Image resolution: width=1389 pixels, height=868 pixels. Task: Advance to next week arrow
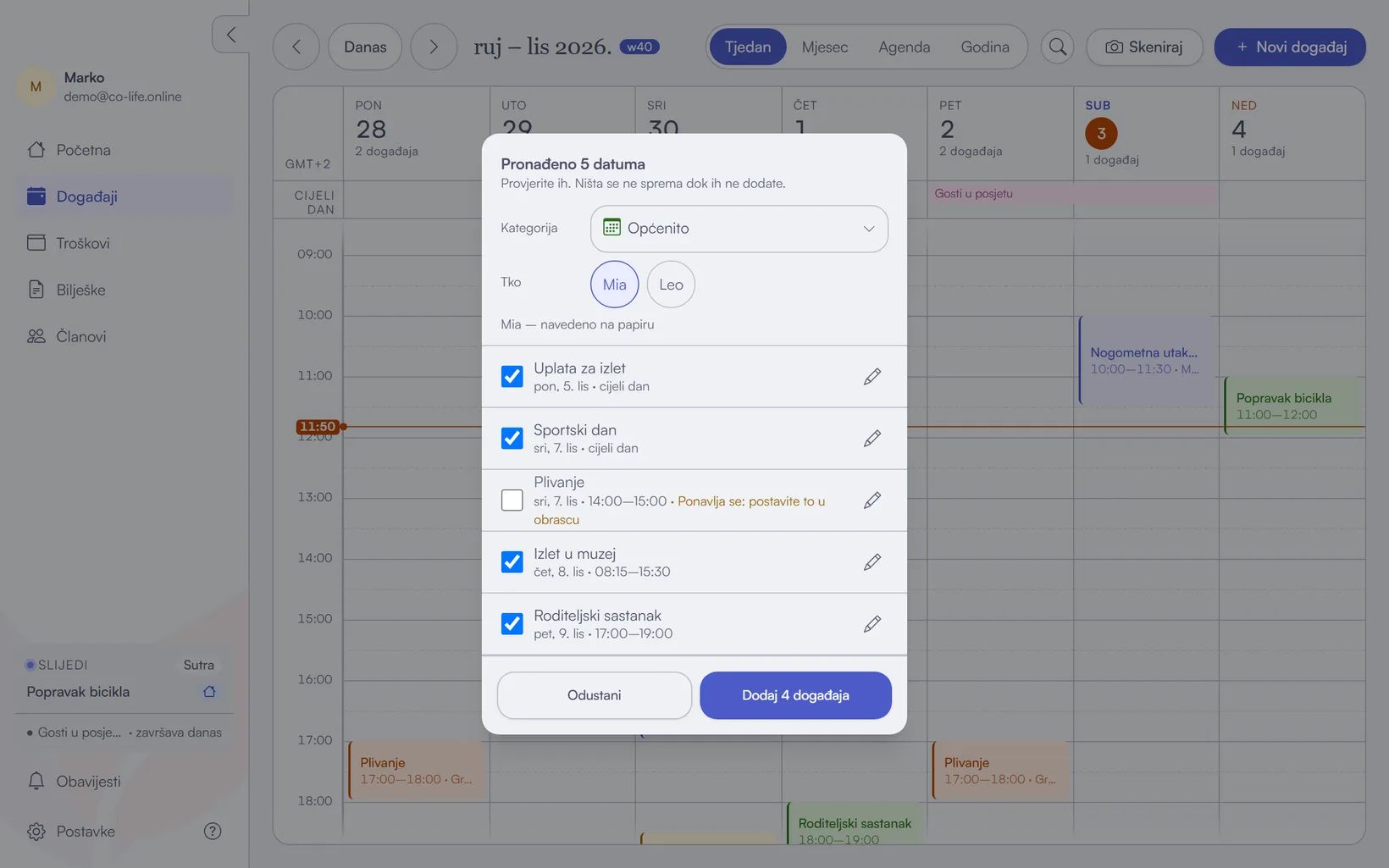[434, 47]
